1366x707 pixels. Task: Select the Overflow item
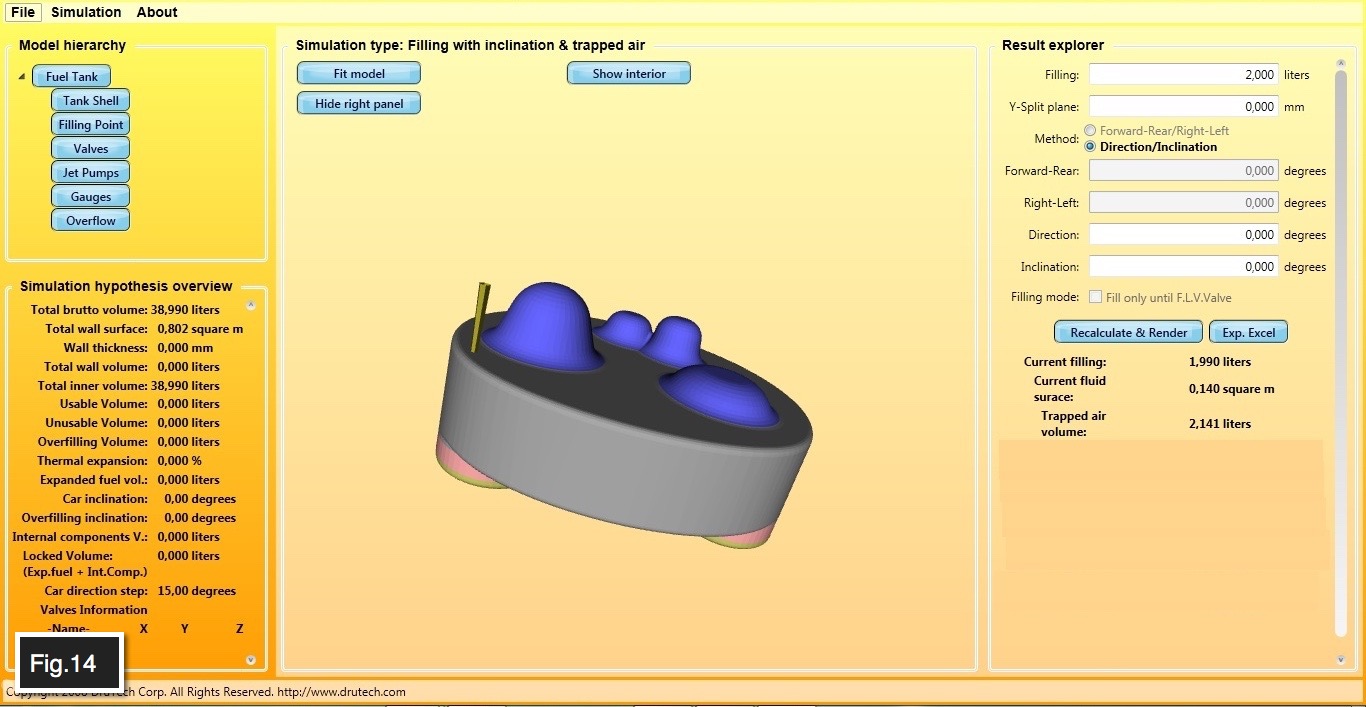tap(90, 221)
